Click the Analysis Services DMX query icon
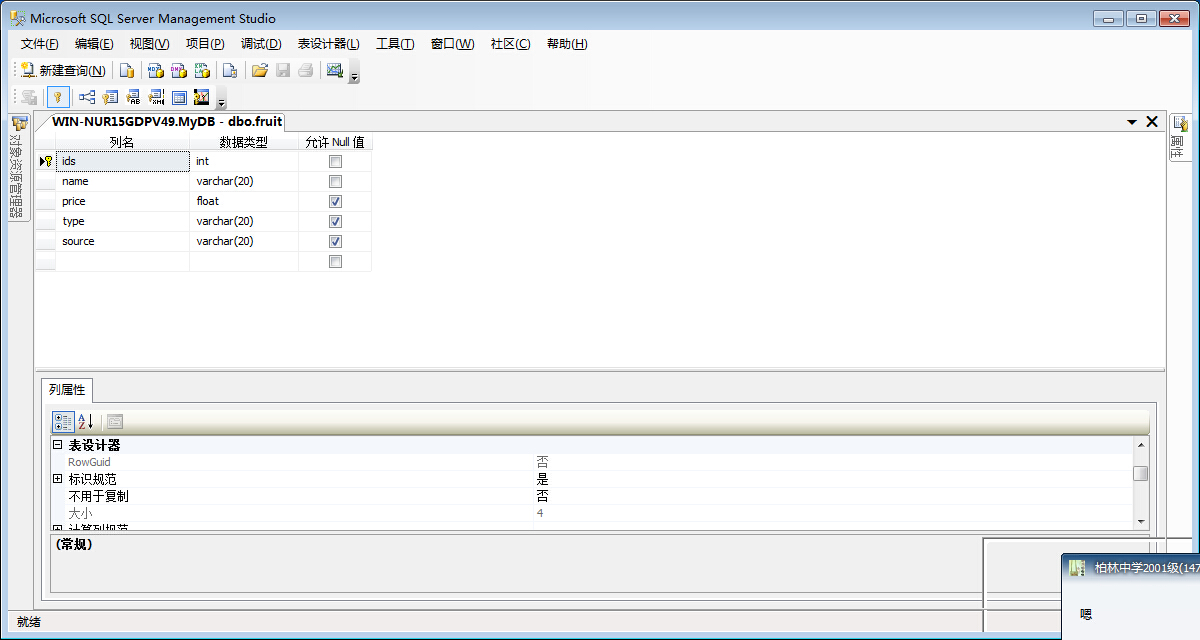 click(x=178, y=70)
